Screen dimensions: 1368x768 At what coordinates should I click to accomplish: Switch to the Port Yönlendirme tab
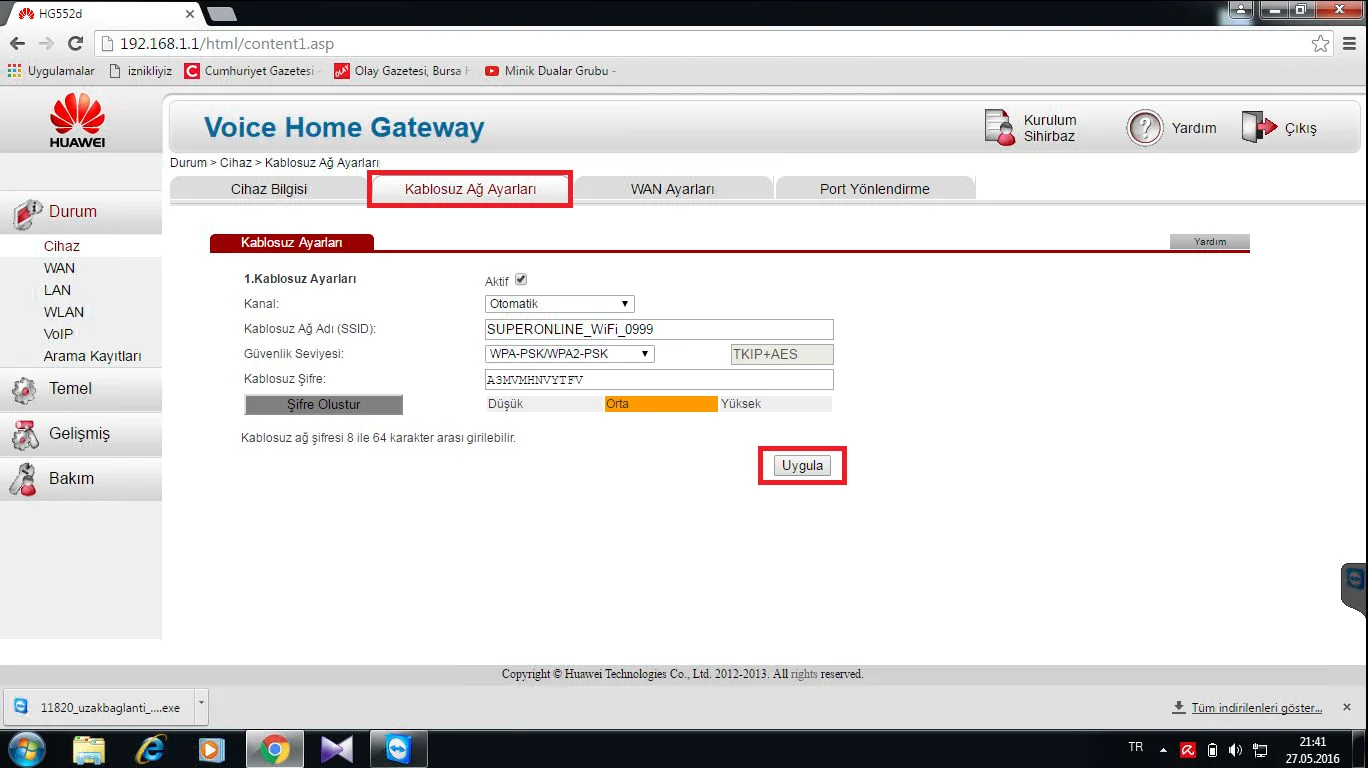[x=874, y=189]
